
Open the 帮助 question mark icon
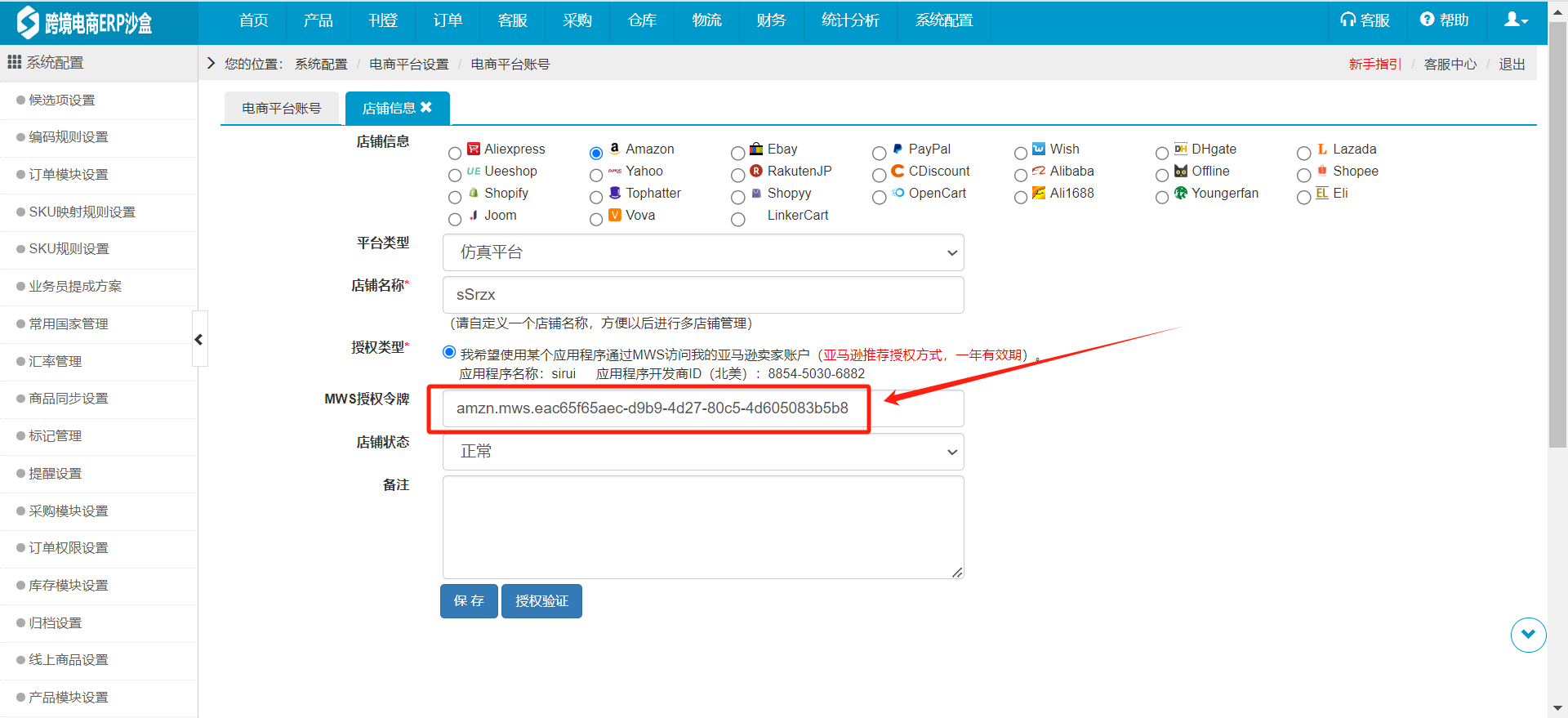pyautogui.click(x=1427, y=20)
